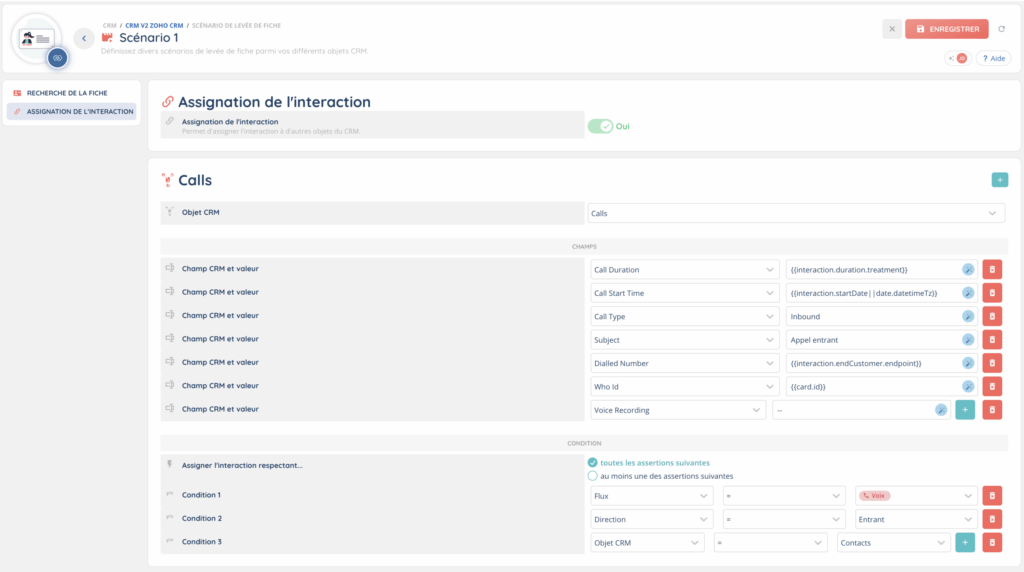Viewport: 1024px width, 572px height.
Task: Click the add button in Voice Recording row
Action: pos(965,409)
